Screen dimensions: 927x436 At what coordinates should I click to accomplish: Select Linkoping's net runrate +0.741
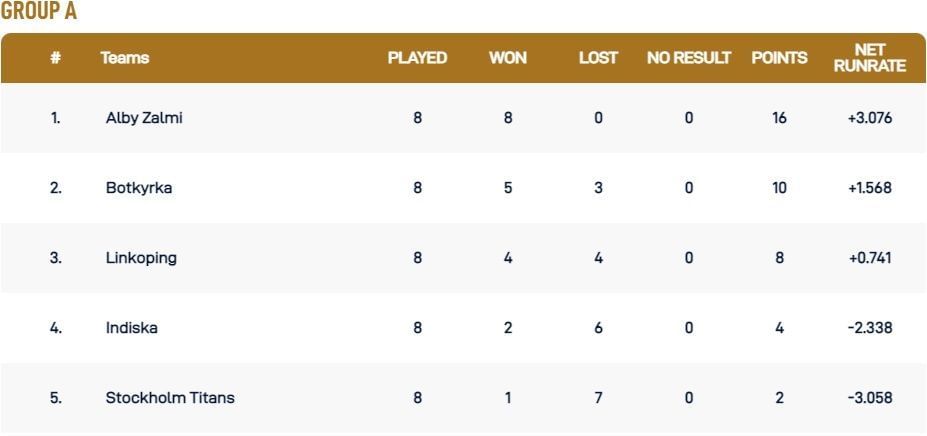click(x=869, y=258)
